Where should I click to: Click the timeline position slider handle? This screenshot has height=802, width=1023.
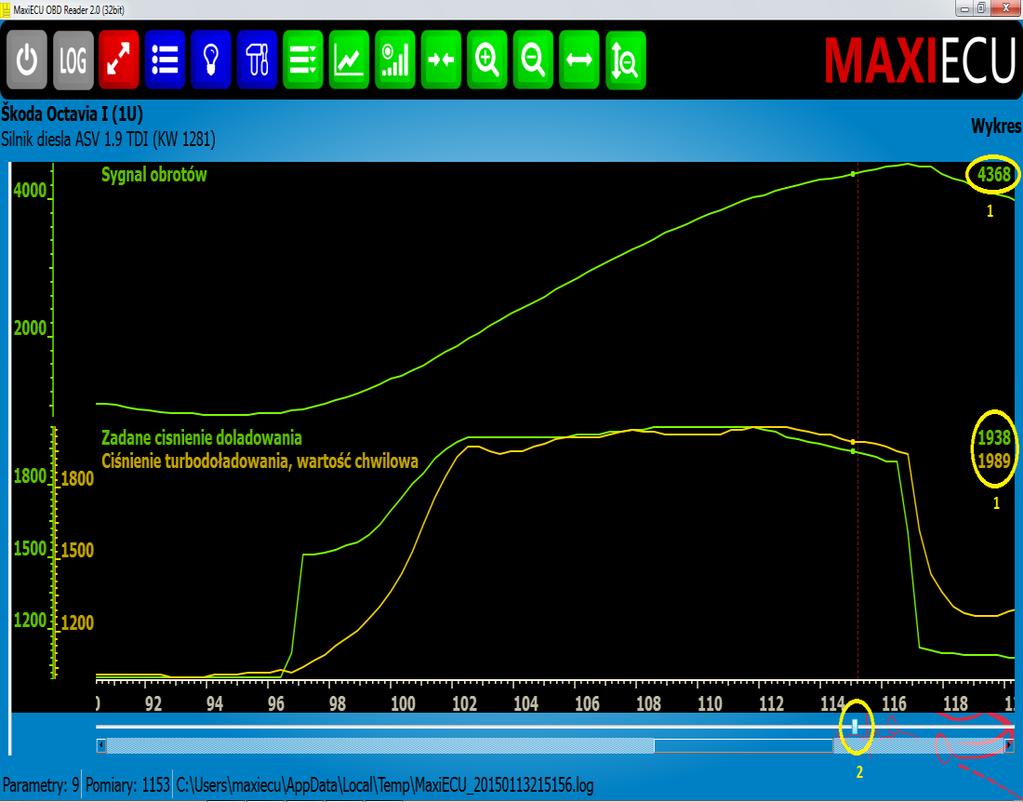pyautogui.click(x=855, y=726)
